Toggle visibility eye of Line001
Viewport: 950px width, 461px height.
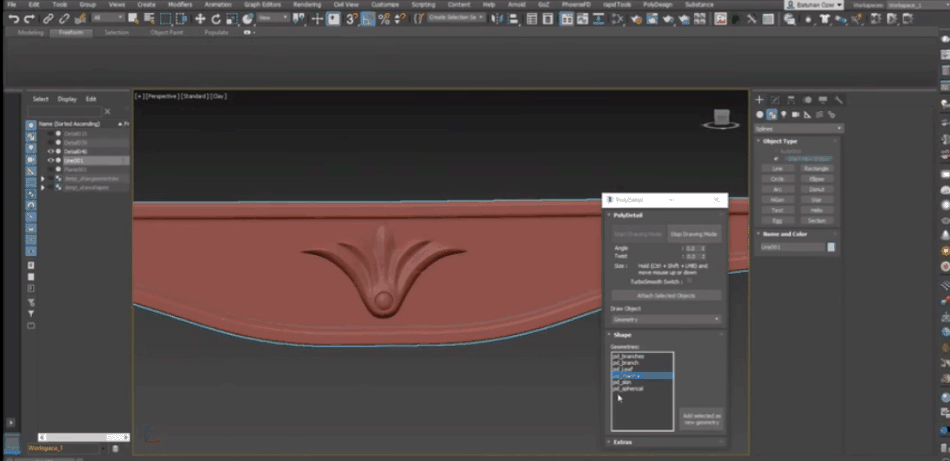coord(52,160)
